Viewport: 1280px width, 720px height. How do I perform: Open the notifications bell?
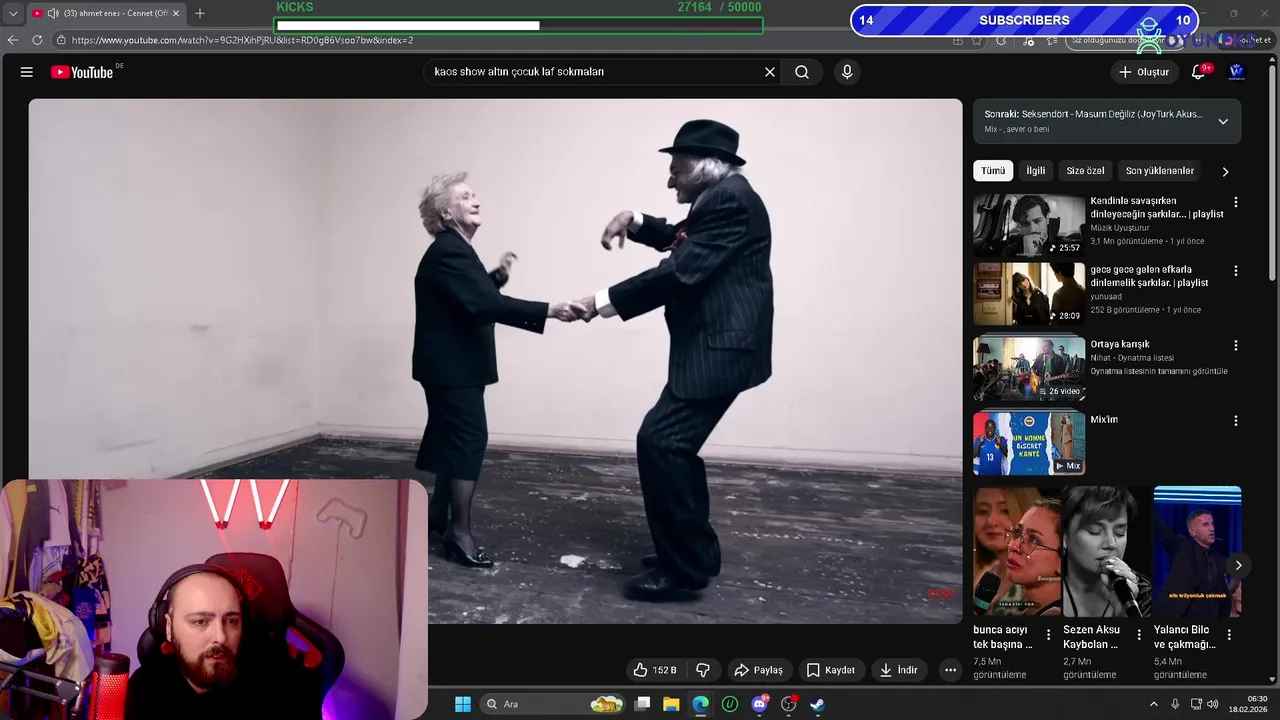pos(1198,72)
